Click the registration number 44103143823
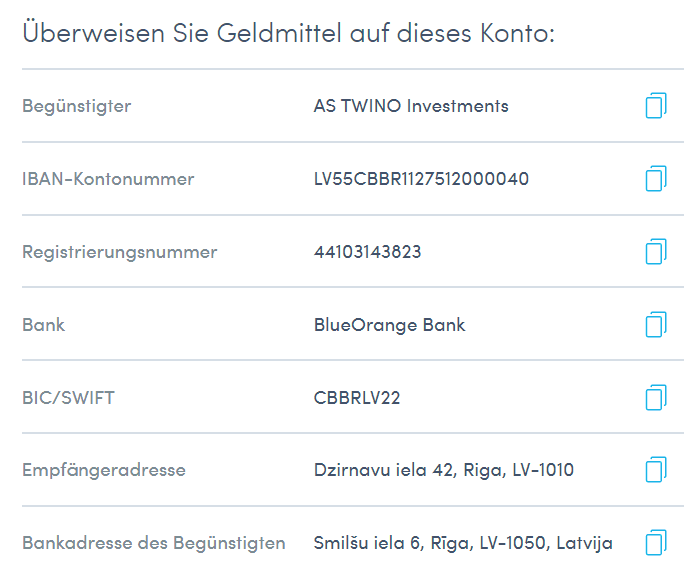This screenshot has width=696, height=577. click(x=367, y=252)
